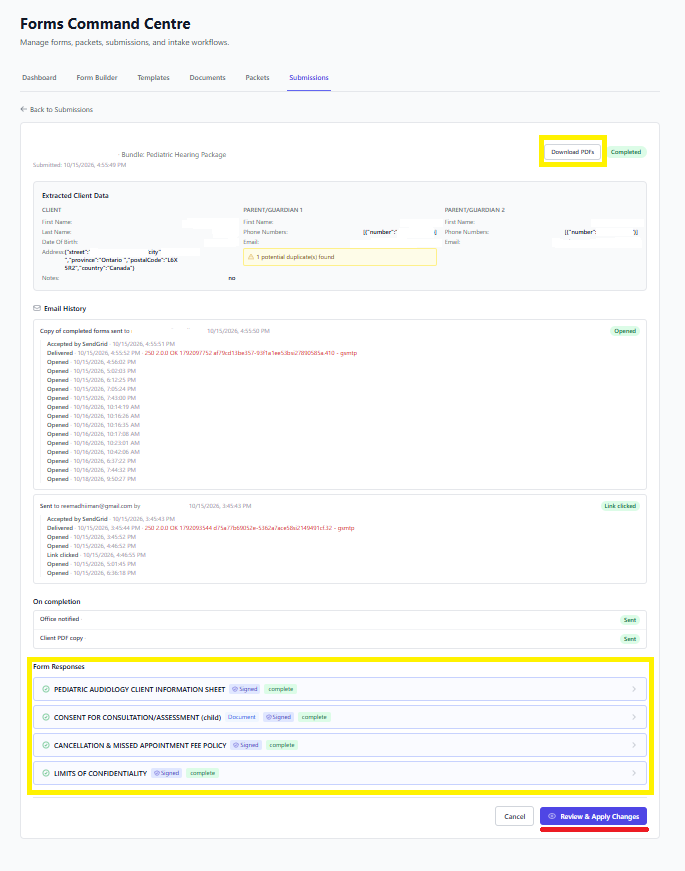The height and width of the screenshot is (871, 685).
Task: Click the 'Forms Command Centre' heading
Action: click(105, 24)
